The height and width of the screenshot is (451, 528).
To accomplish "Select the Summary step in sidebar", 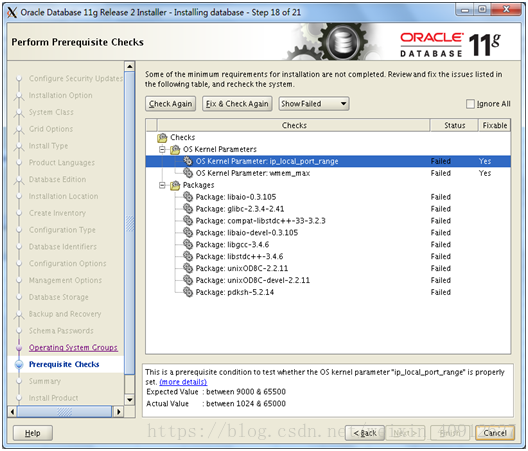I will 45,381.
